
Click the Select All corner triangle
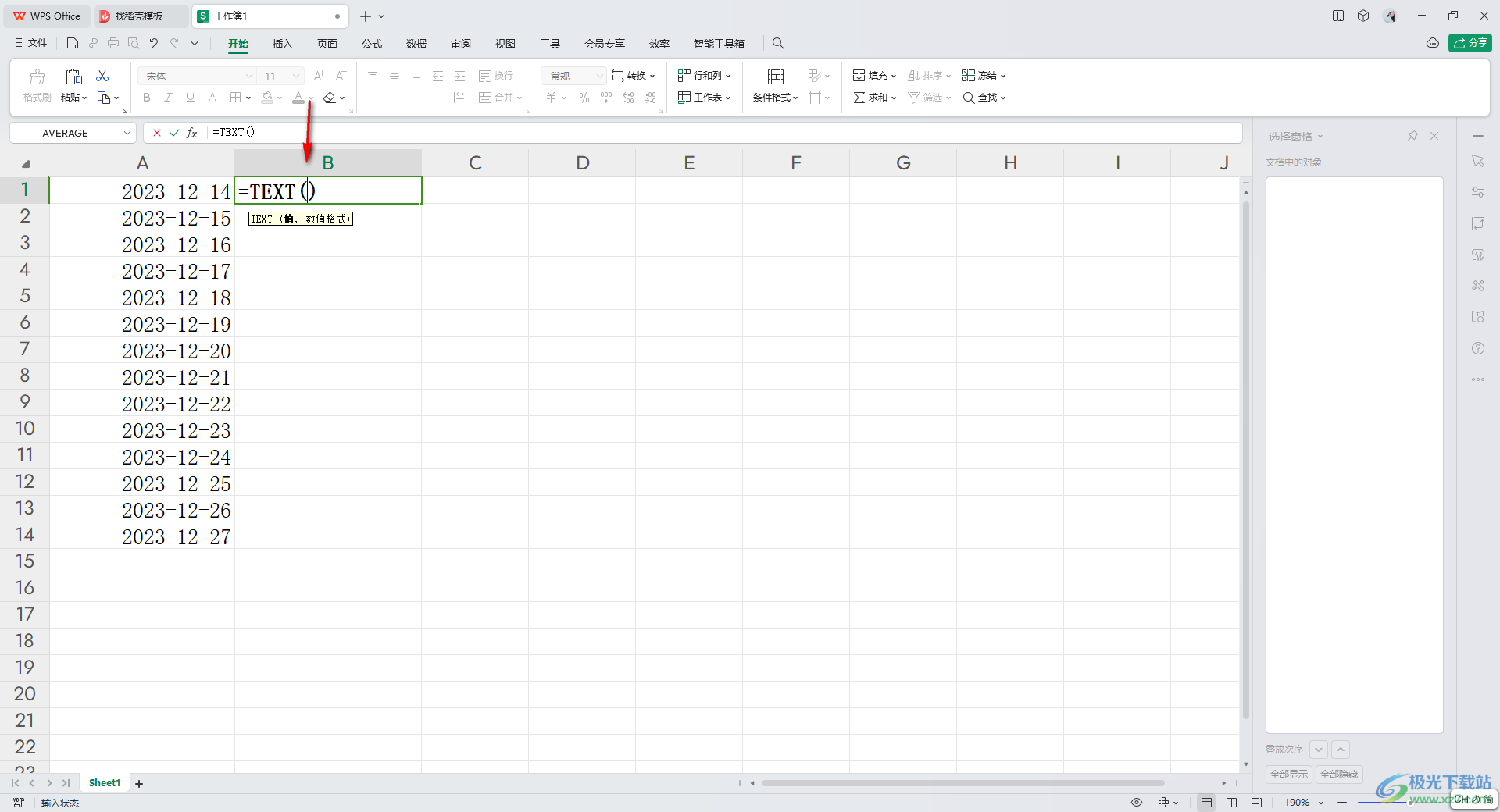tap(25, 163)
